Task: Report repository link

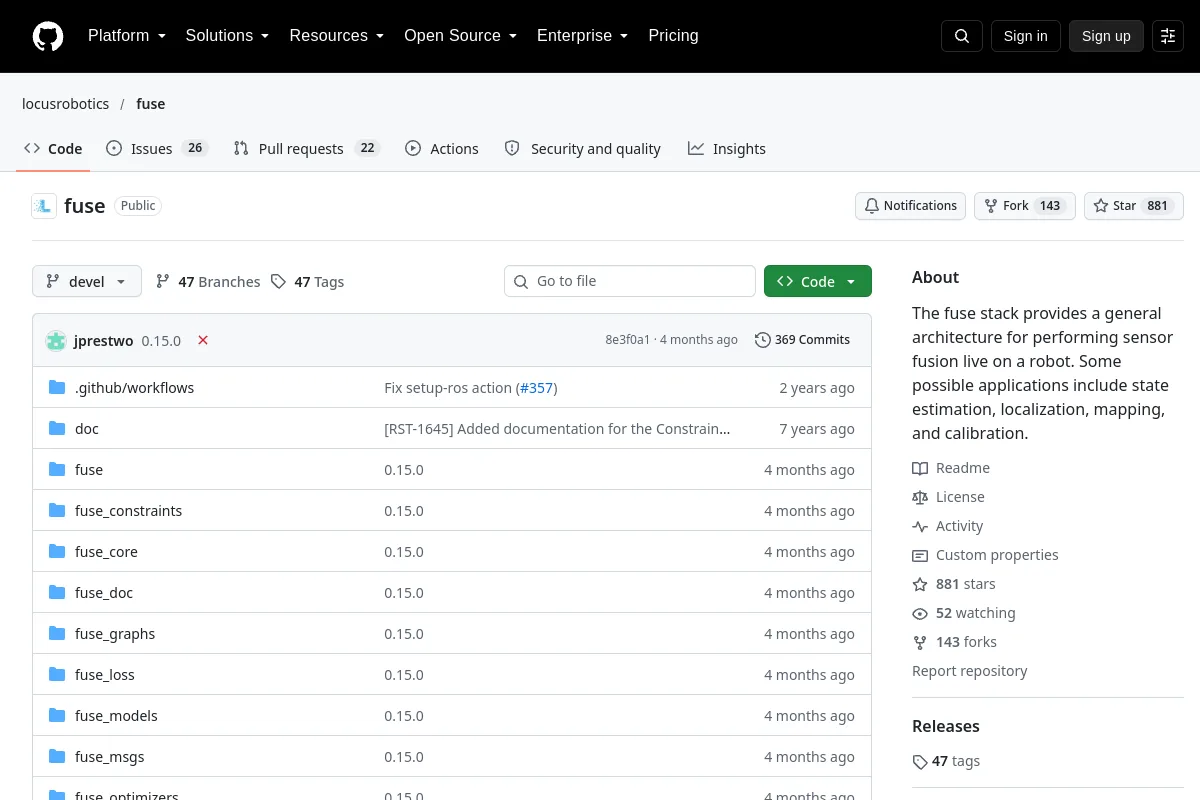Action: pyautogui.click(x=969, y=671)
